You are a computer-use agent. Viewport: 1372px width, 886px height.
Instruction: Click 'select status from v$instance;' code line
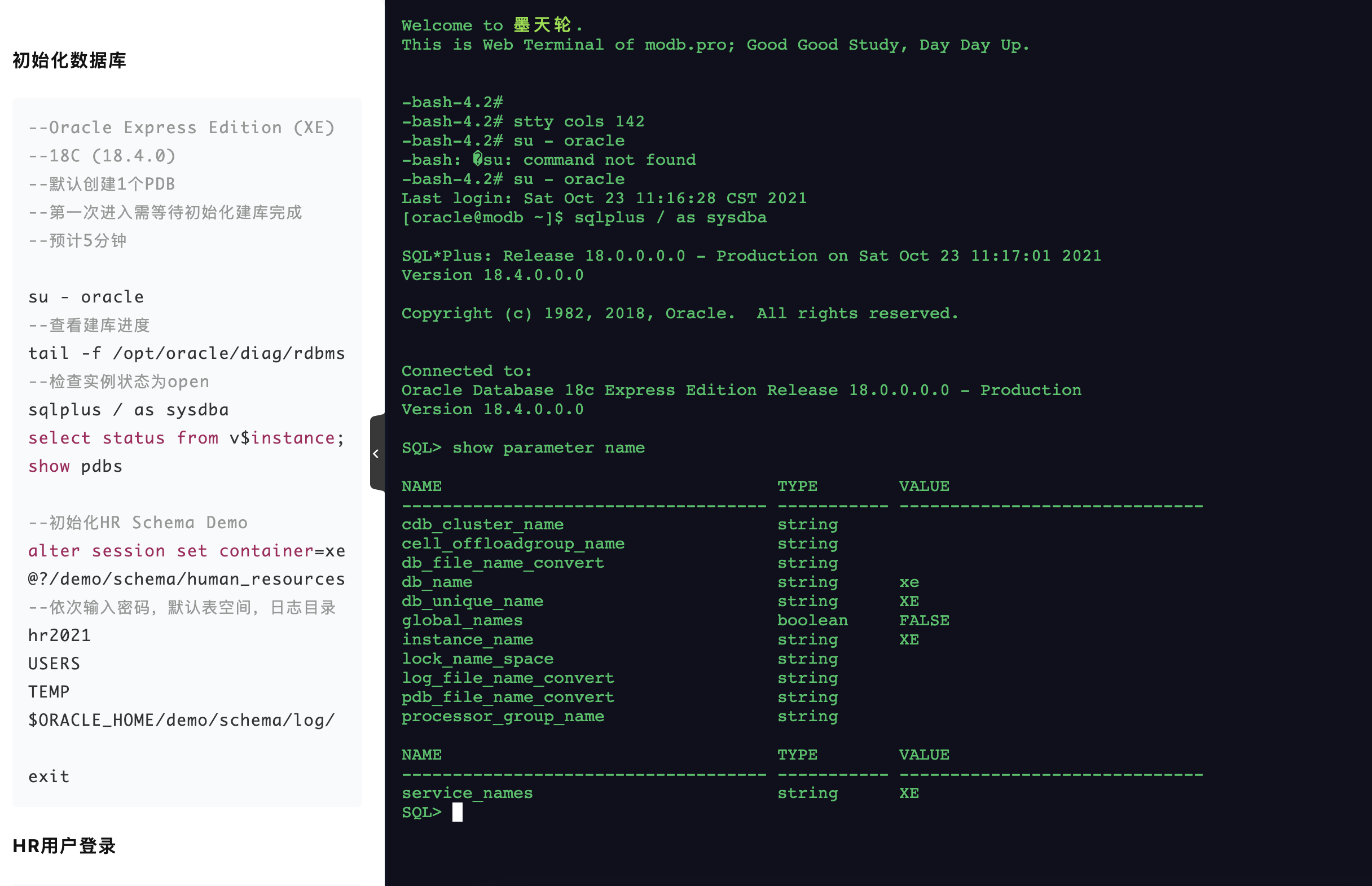click(x=186, y=438)
